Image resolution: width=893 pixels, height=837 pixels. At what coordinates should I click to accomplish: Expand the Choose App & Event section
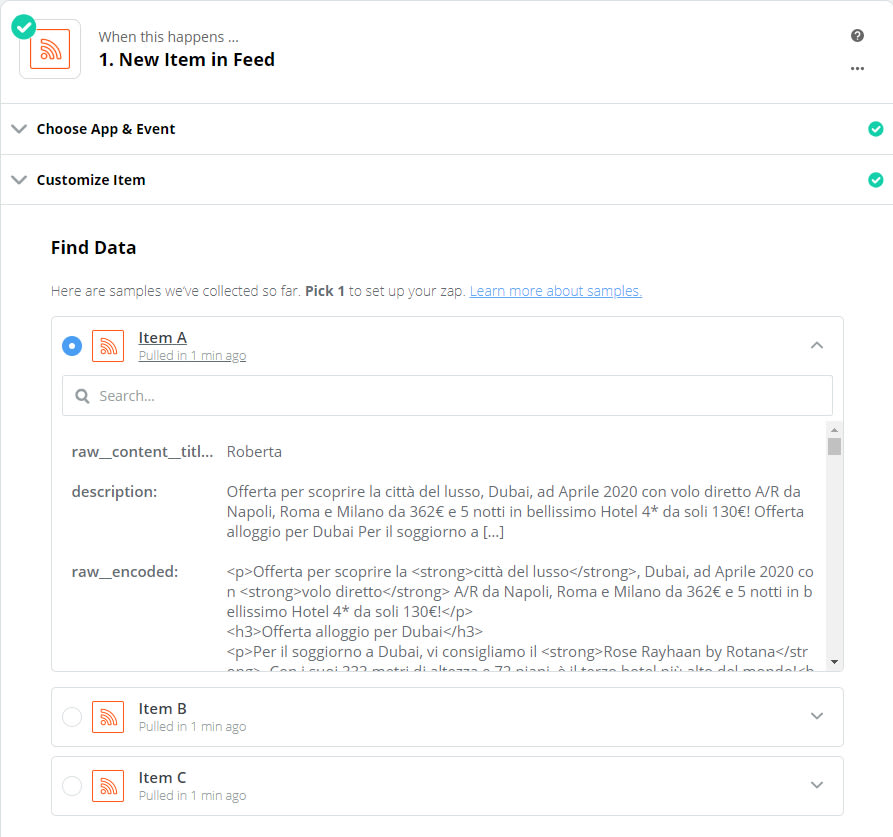pyautogui.click(x=19, y=129)
